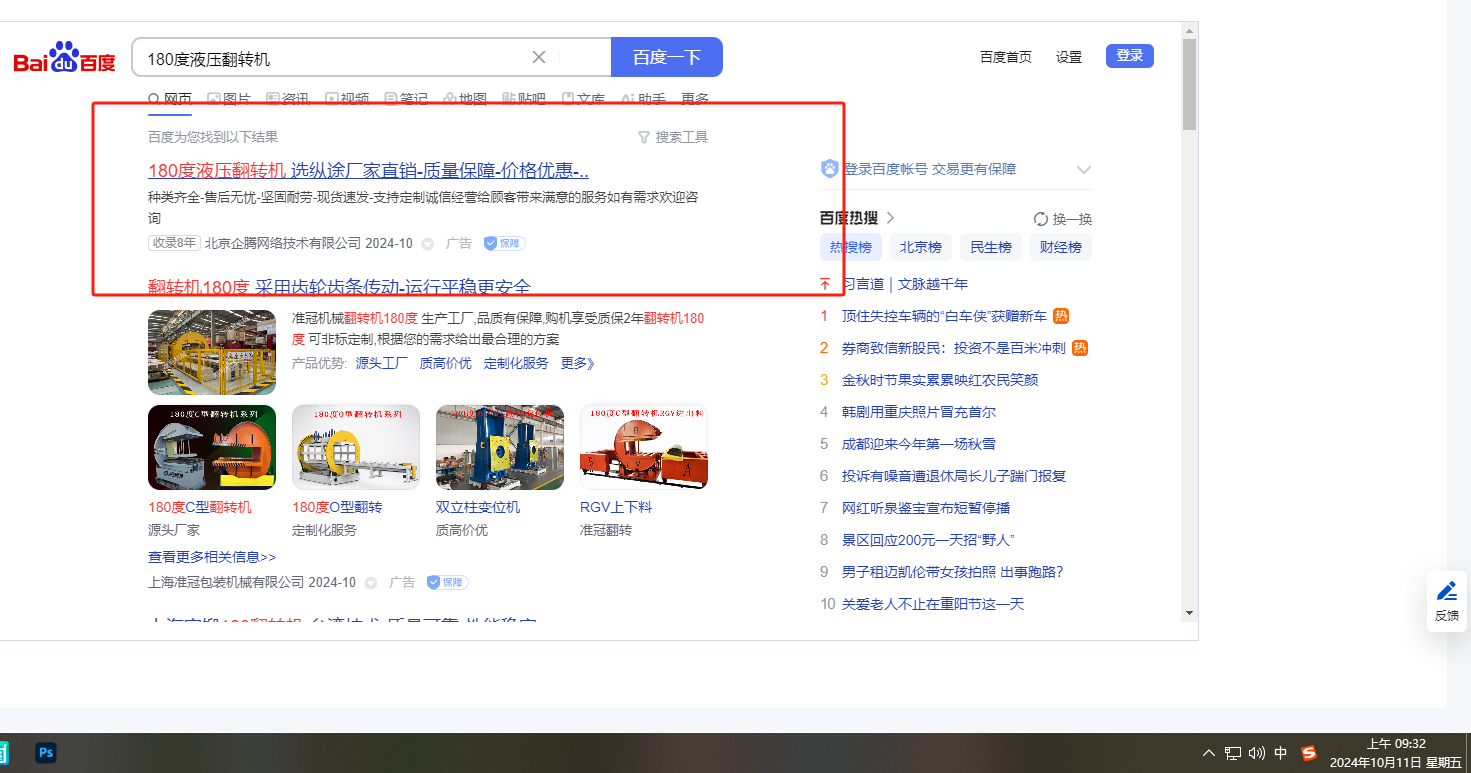Open hot search 成都迎来今年第一场秋雪
This screenshot has height=773, width=1471.
(x=919, y=444)
